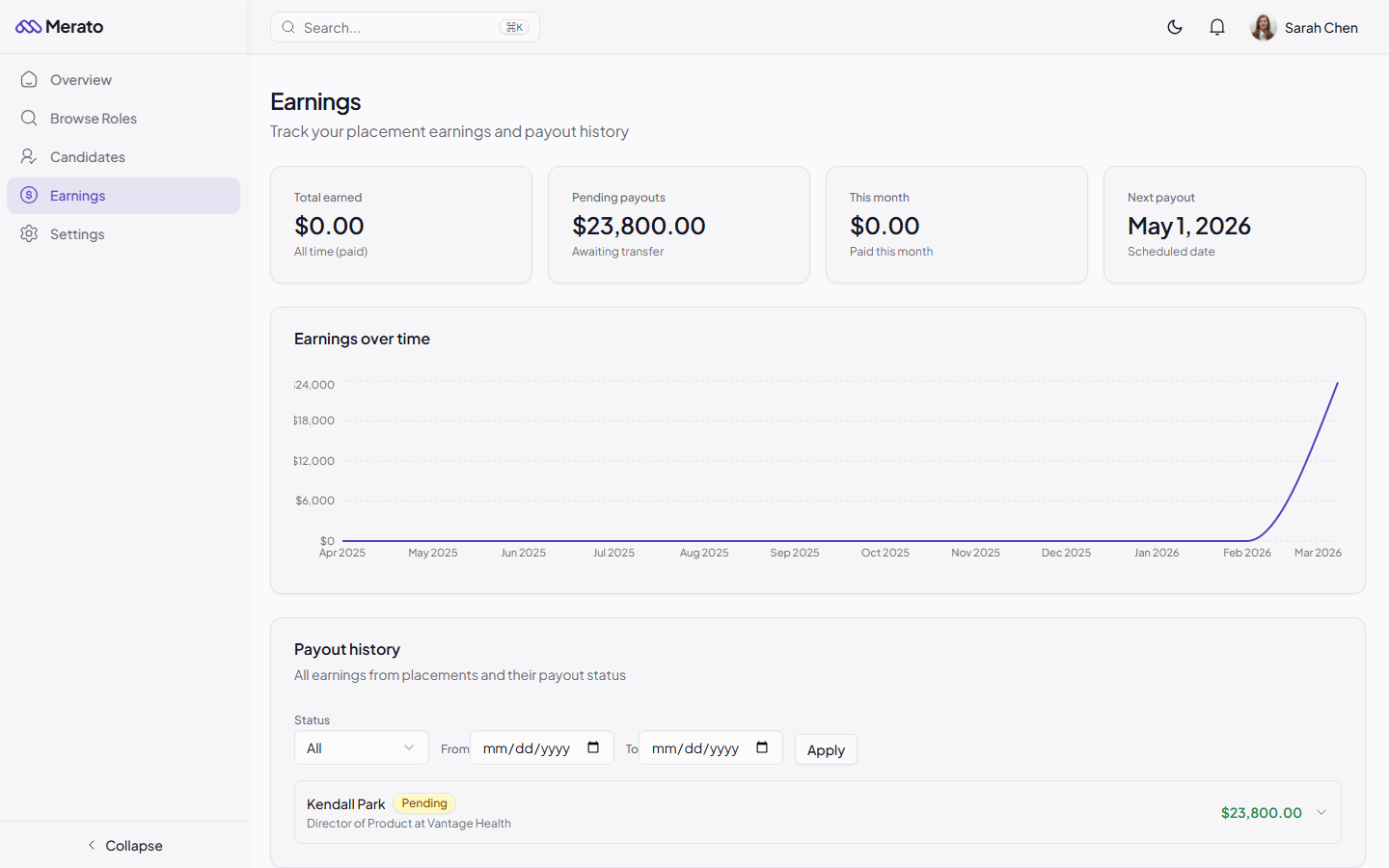Toggle dark mode with the moon icon
1389x868 pixels.
click(x=1175, y=27)
